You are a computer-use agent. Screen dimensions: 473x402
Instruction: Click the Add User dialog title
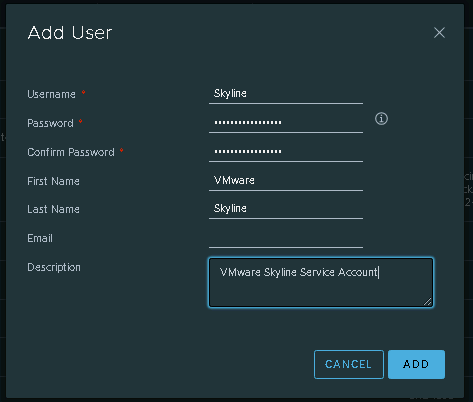coord(70,33)
